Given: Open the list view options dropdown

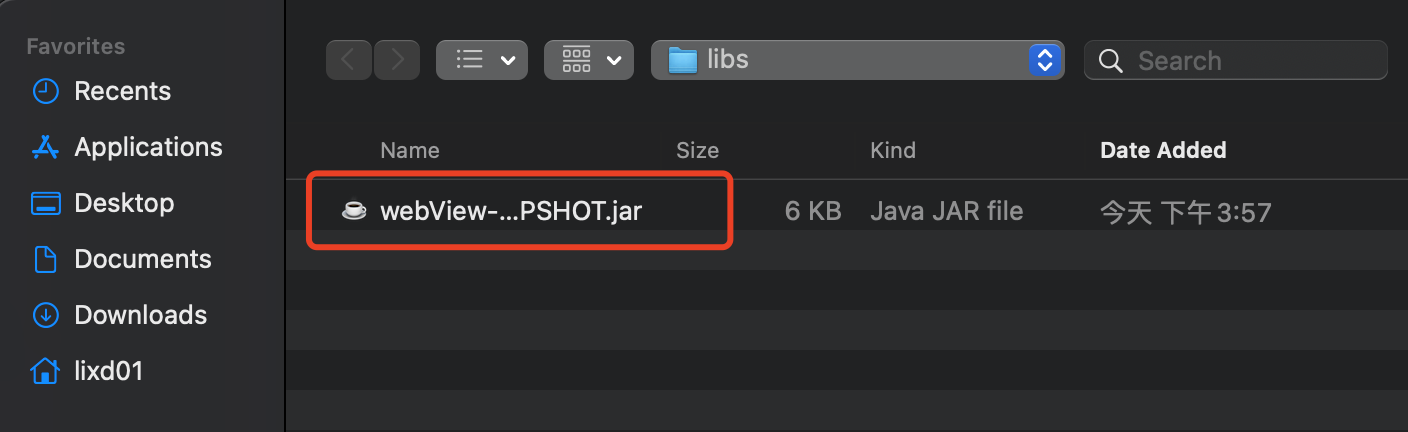Looking at the screenshot, I should 482,60.
